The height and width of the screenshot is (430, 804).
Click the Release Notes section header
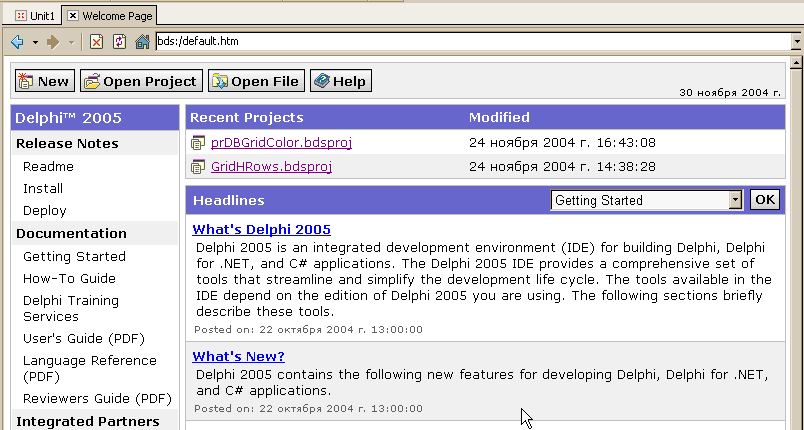tap(67, 144)
